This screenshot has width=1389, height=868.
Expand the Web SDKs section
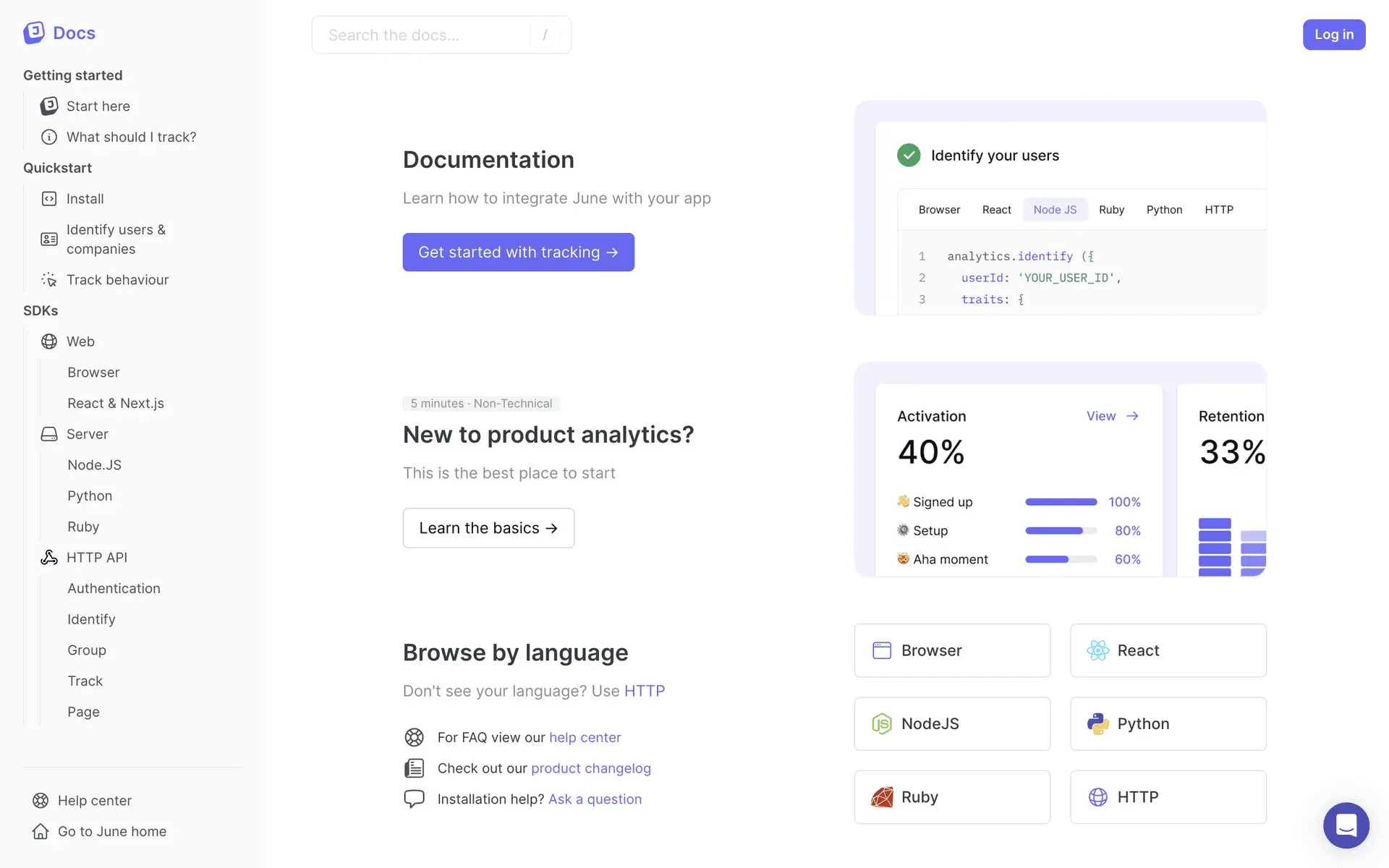[x=80, y=341]
